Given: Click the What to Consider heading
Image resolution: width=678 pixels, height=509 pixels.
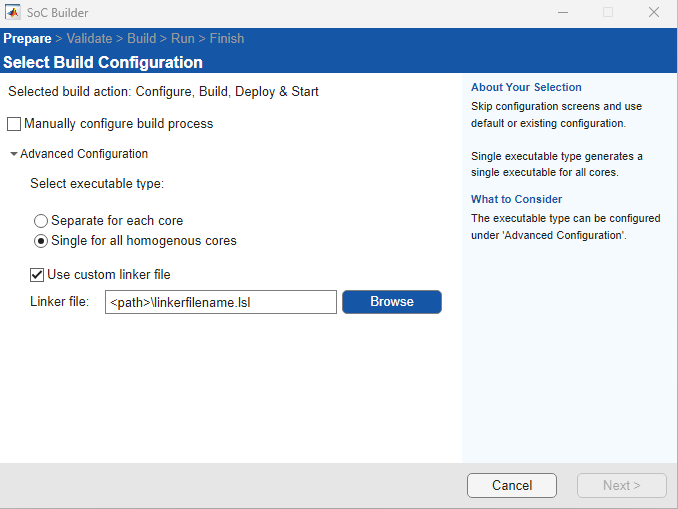Looking at the screenshot, I should coord(516,199).
